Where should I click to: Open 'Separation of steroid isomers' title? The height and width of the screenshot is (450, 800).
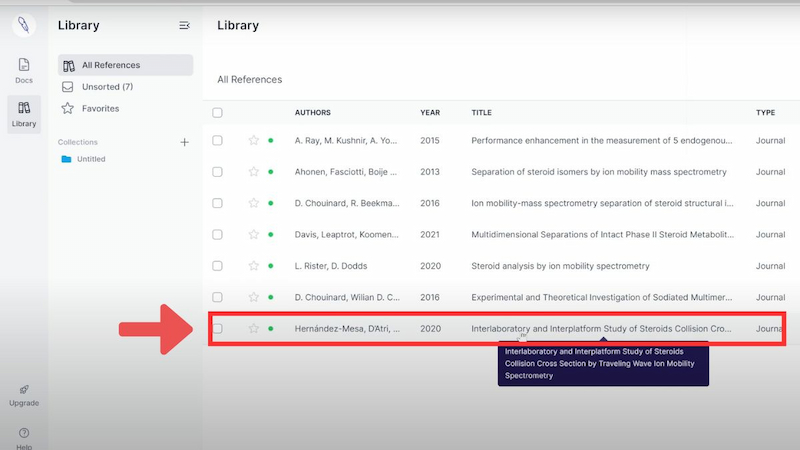click(599, 172)
